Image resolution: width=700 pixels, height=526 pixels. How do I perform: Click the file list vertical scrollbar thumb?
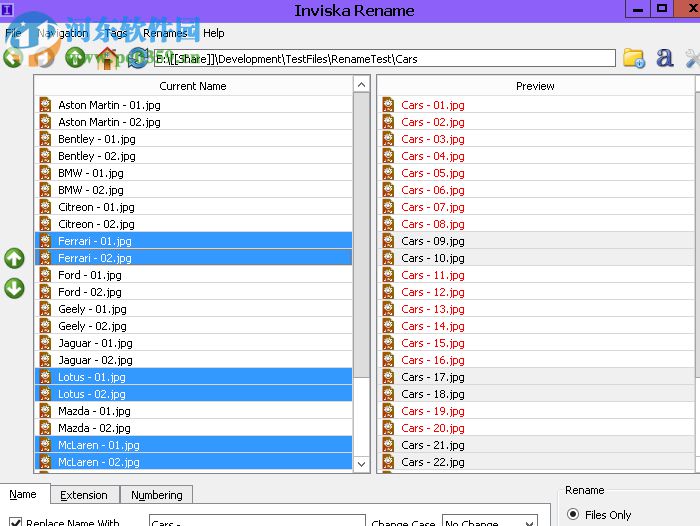(362, 234)
